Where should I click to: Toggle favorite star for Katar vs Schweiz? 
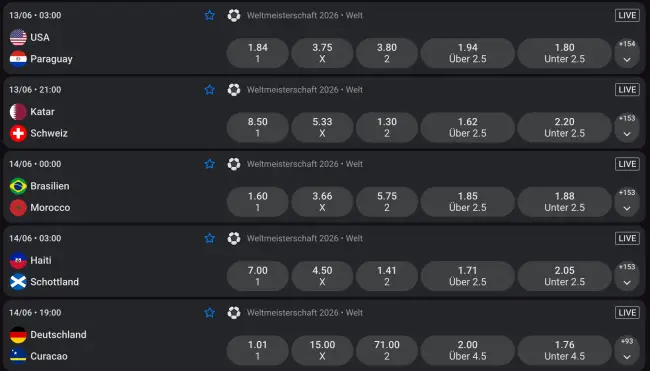210,90
